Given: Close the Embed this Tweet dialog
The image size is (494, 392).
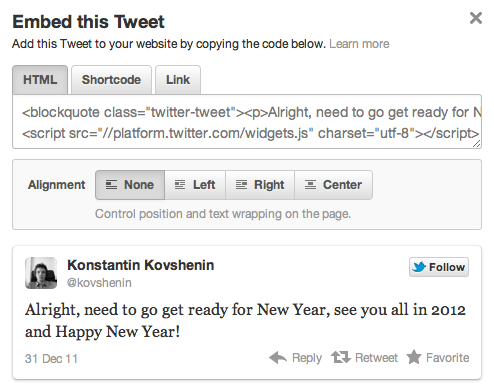Looking at the screenshot, I should (476, 18).
